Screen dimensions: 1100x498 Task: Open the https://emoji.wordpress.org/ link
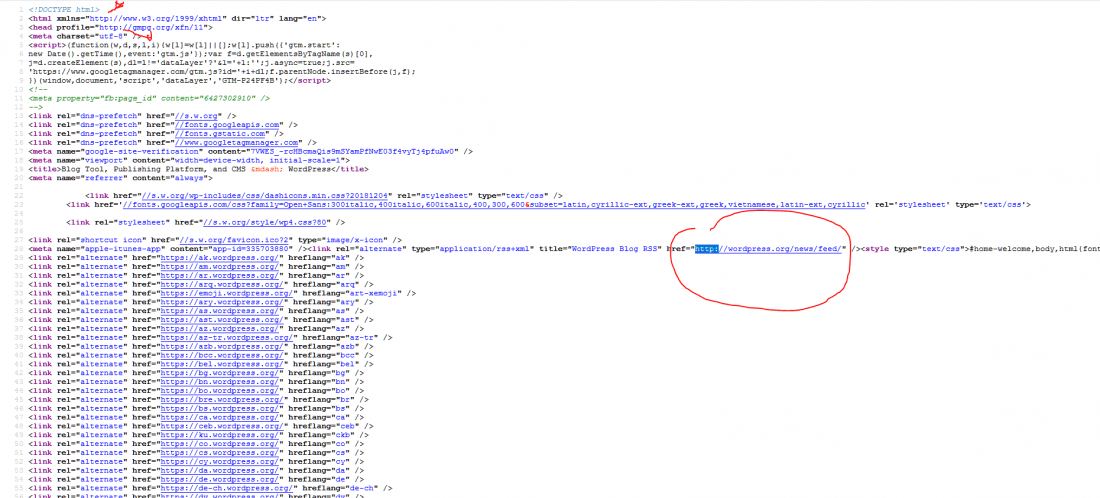228,294
